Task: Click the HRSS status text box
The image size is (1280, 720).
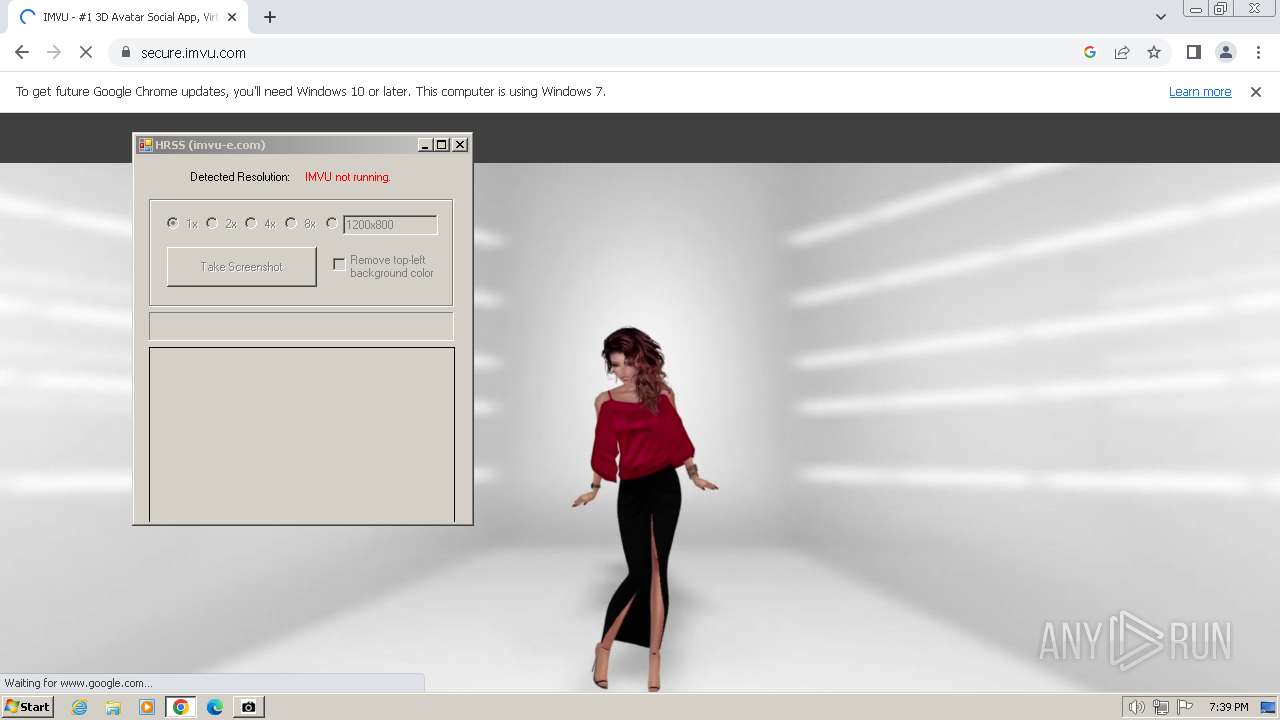Action: coord(301,326)
